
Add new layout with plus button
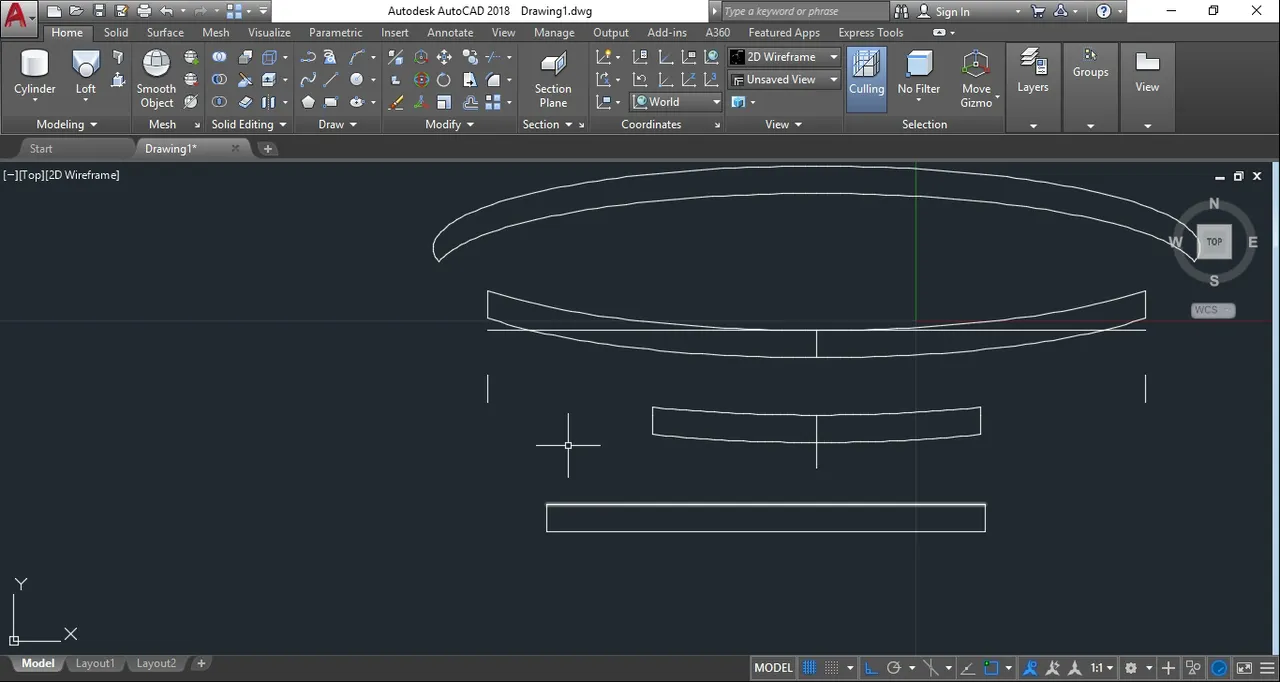click(x=201, y=664)
